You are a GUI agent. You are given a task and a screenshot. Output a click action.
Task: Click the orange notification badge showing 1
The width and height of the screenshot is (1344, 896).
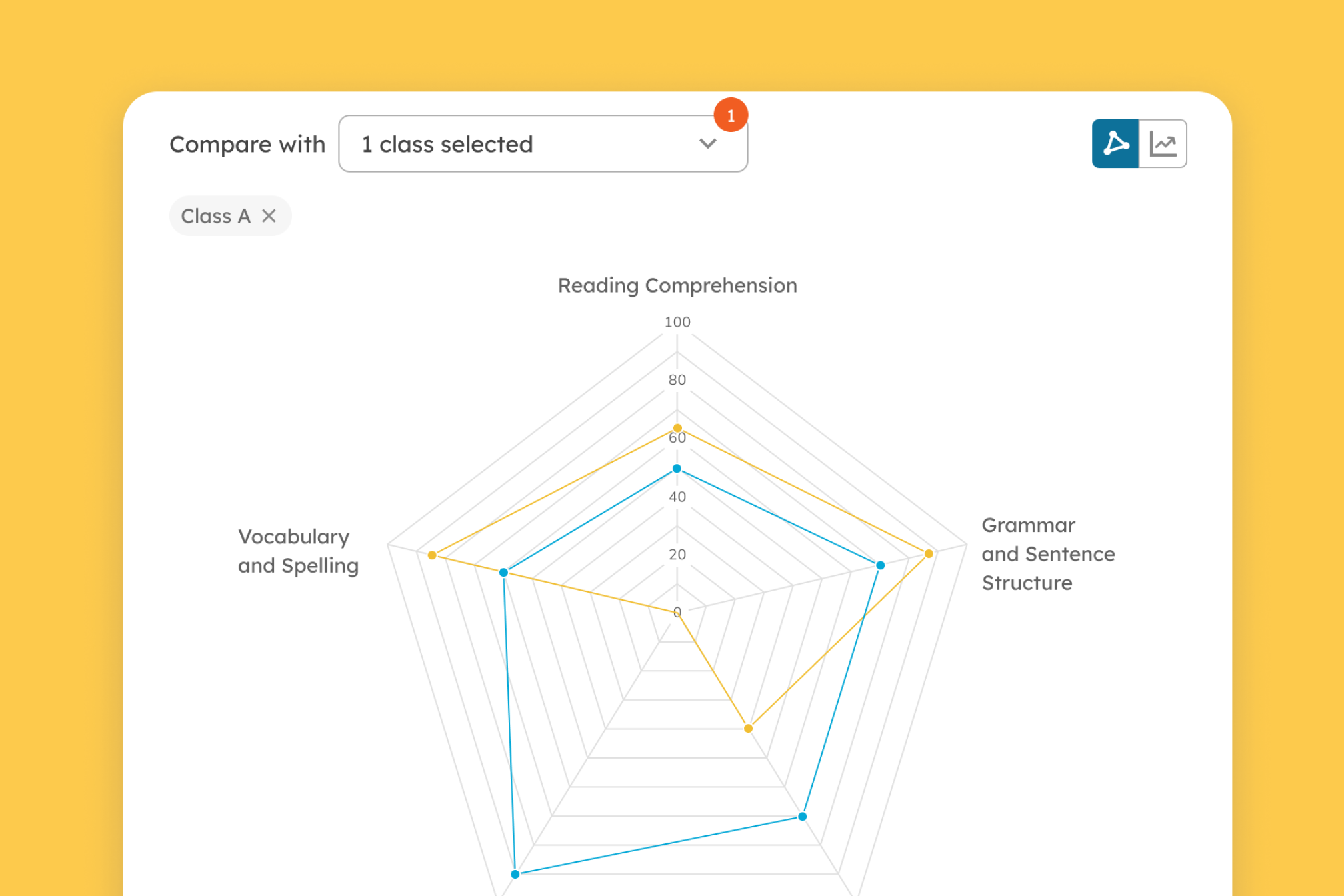(731, 115)
